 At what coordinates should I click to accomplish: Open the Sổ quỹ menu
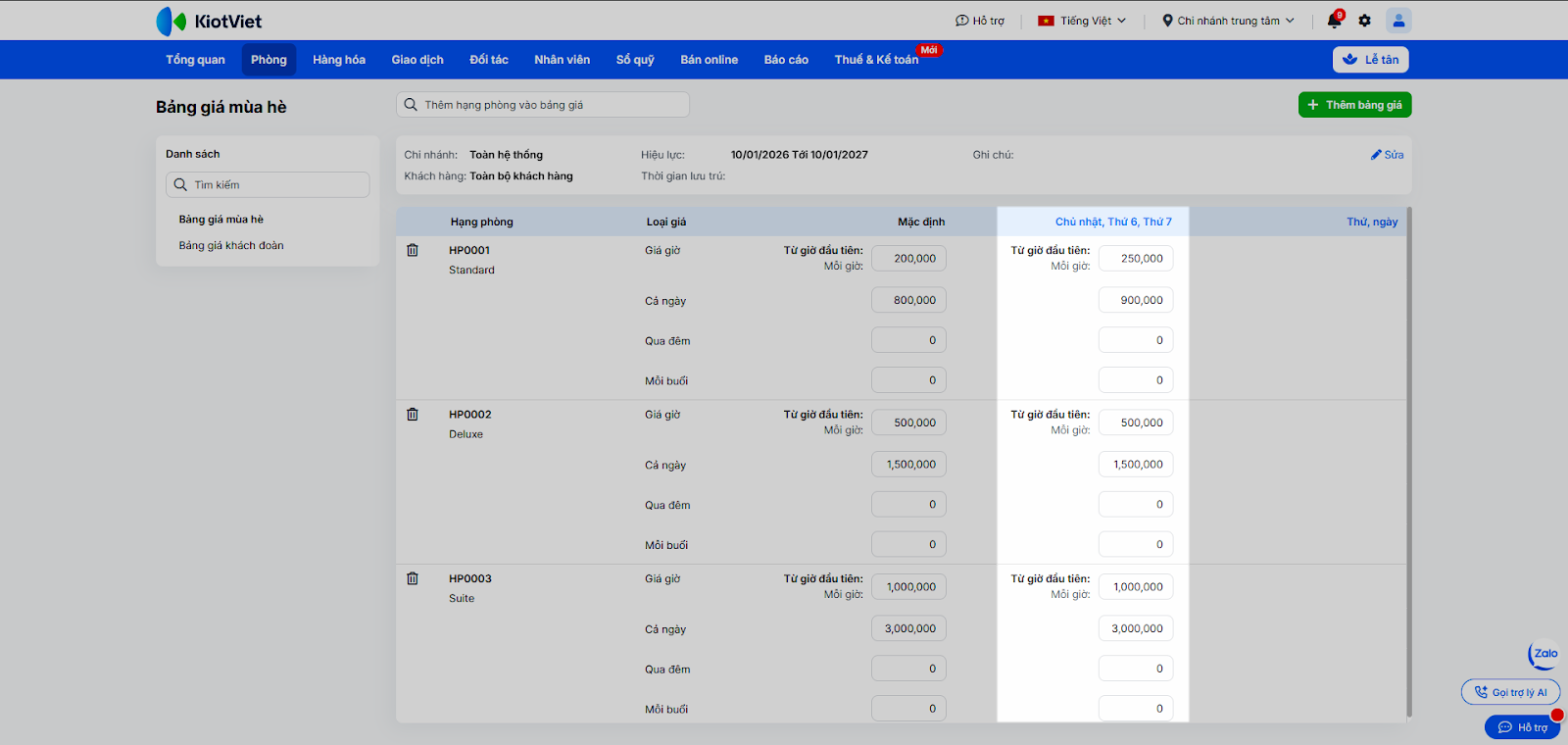(x=635, y=60)
